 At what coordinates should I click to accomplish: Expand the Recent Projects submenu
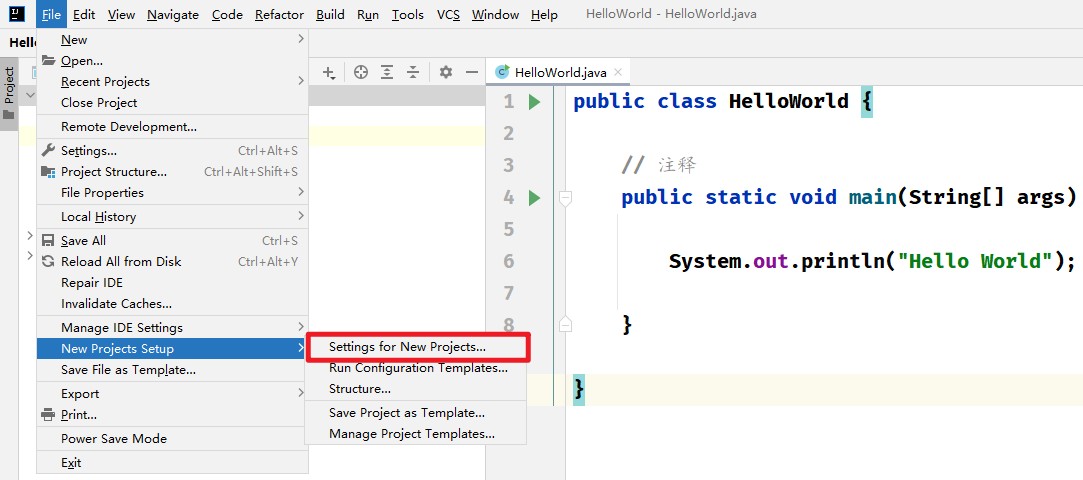pos(172,81)
